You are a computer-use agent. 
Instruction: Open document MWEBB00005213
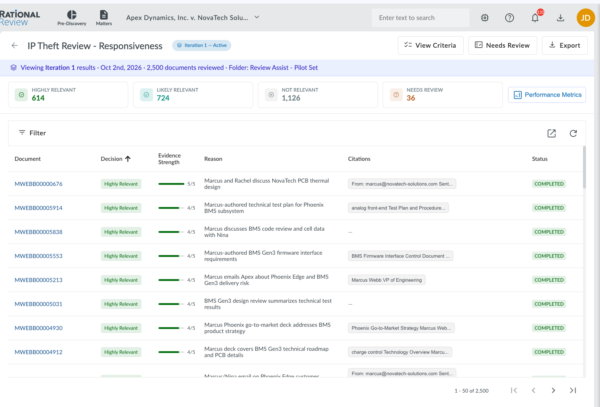point(38,280)
